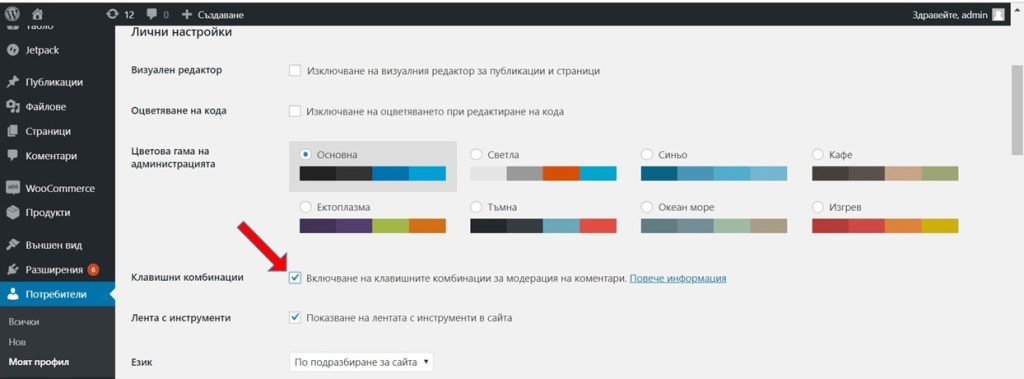Click the Потребители user icon
Image resolution: width=1024 pixels, height=379 pixels.
click(12, 294)
